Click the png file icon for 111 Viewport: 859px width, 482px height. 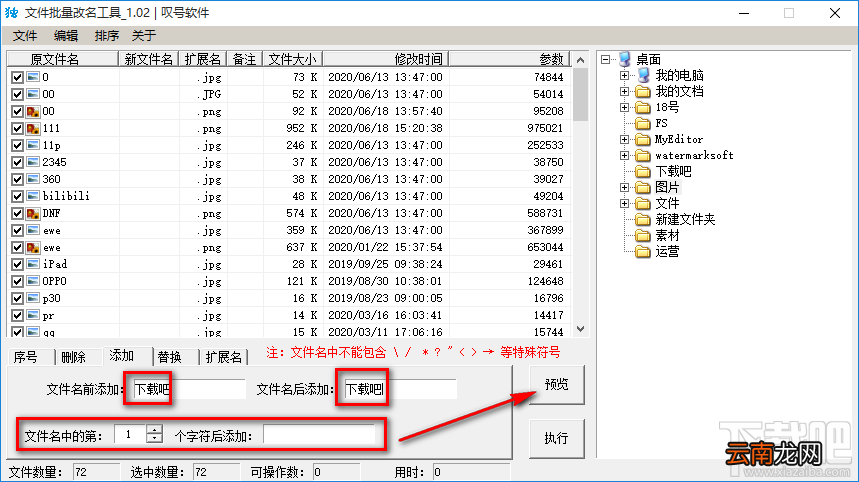click(x=33, y=128)
